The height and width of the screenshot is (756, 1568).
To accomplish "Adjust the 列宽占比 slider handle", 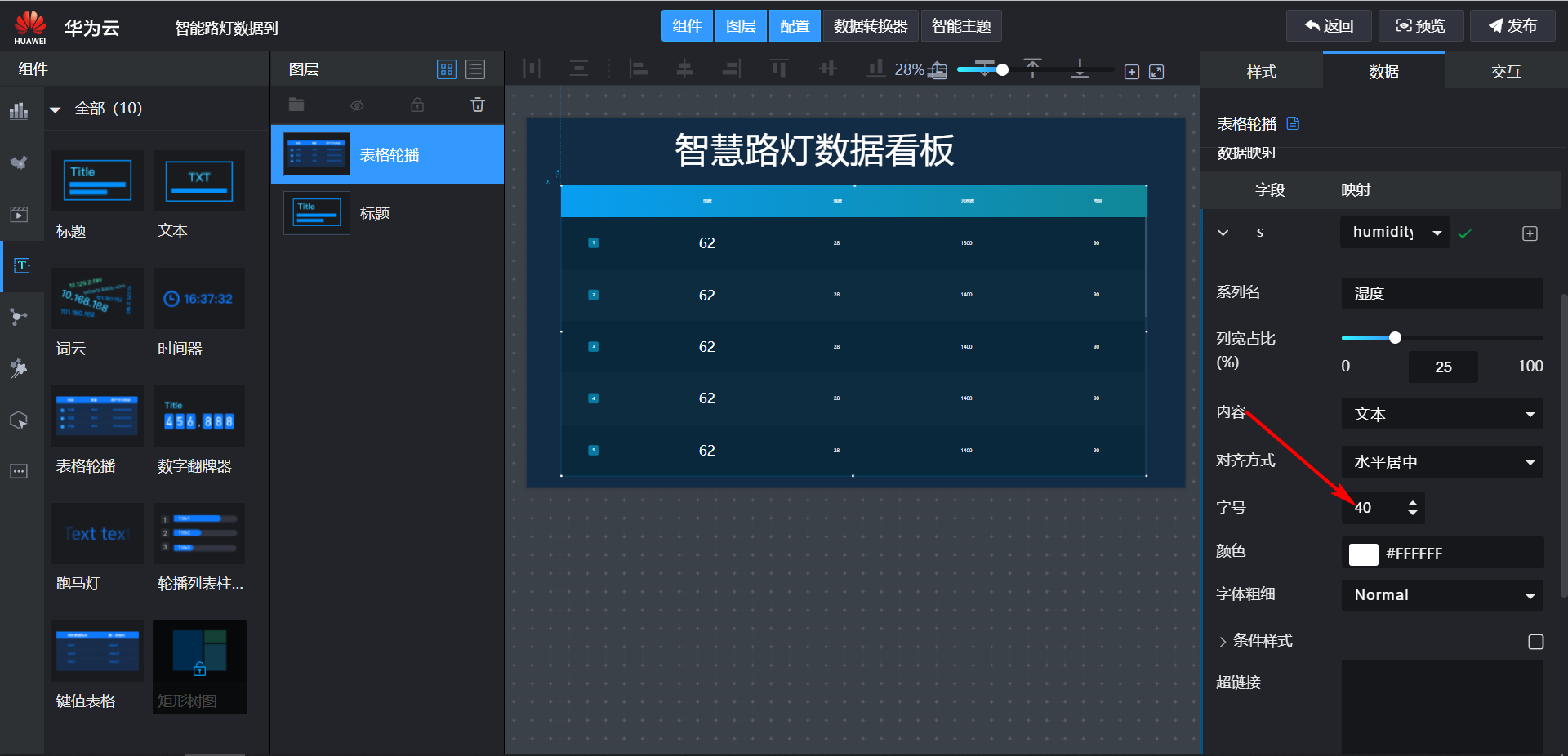I will pos(1395,338).
